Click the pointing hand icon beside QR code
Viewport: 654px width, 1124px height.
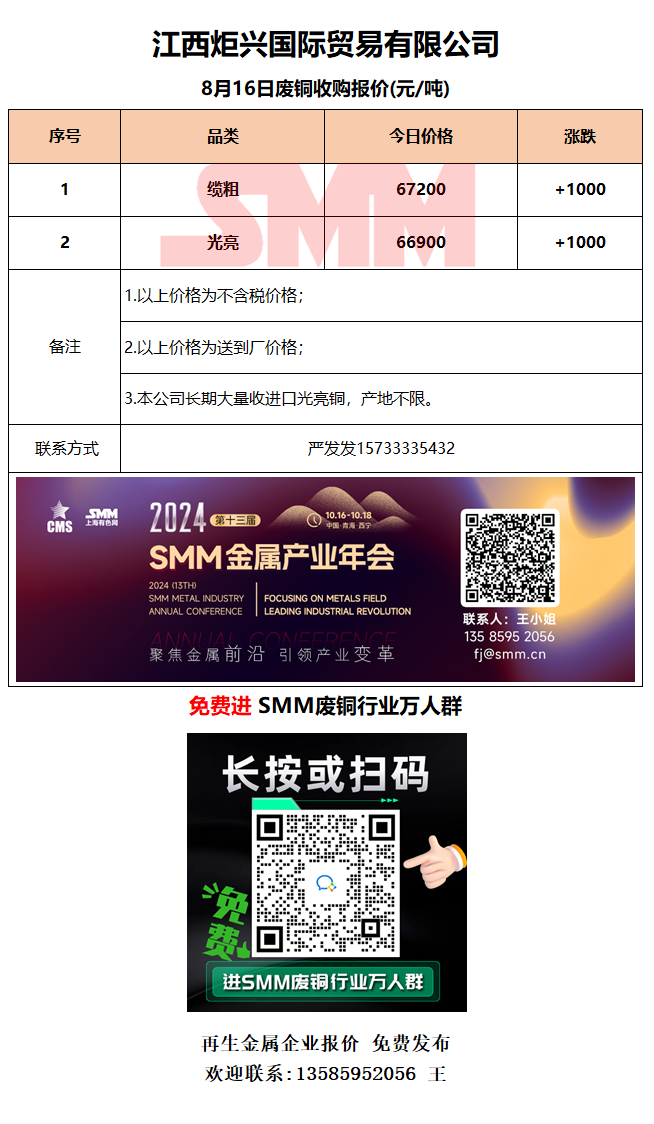pos(435,860)
